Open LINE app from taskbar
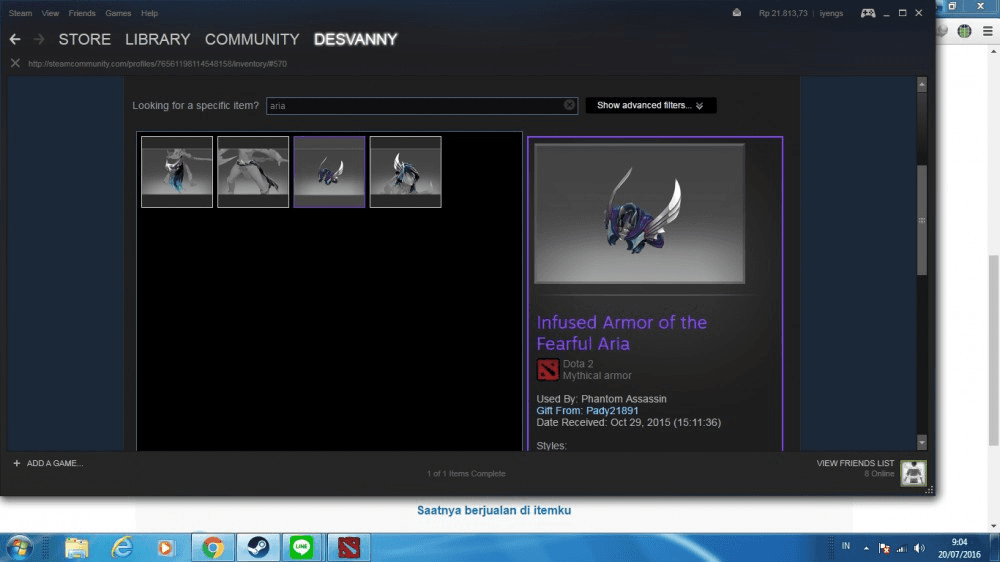The height and width of the screenshot is (562, 1000). click(302, 547)
